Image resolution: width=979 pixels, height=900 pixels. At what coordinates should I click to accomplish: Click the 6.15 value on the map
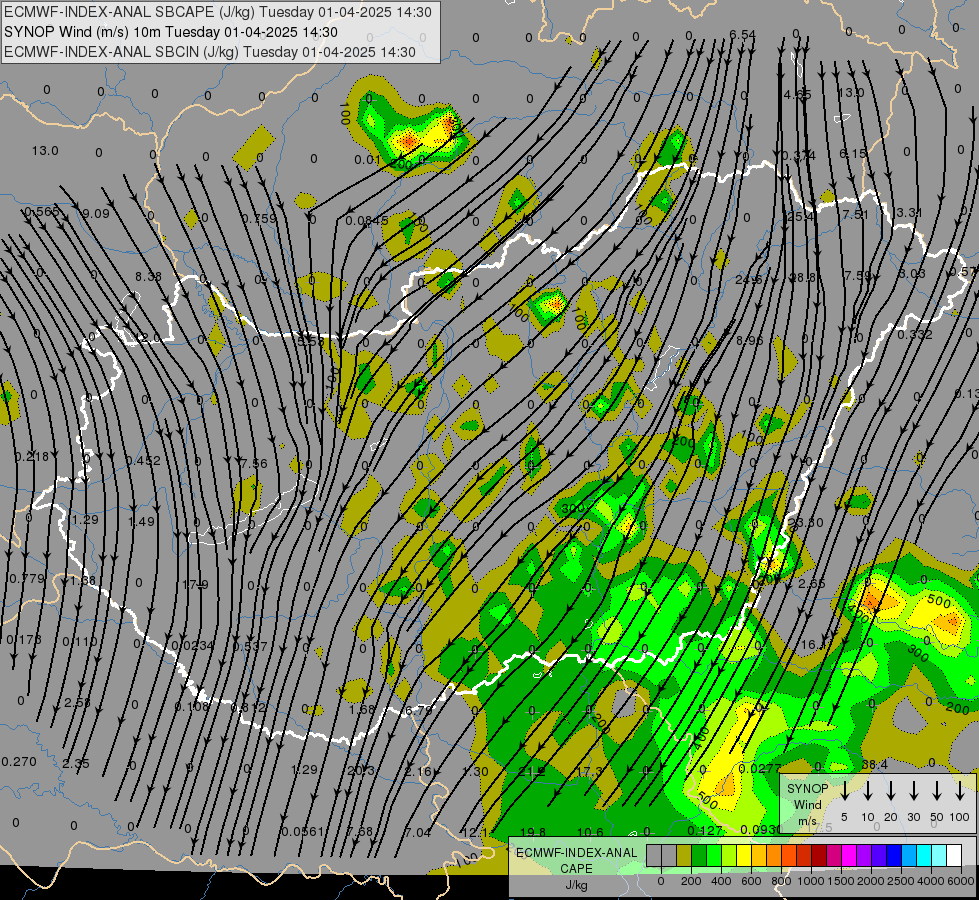[x=853, y=154]
